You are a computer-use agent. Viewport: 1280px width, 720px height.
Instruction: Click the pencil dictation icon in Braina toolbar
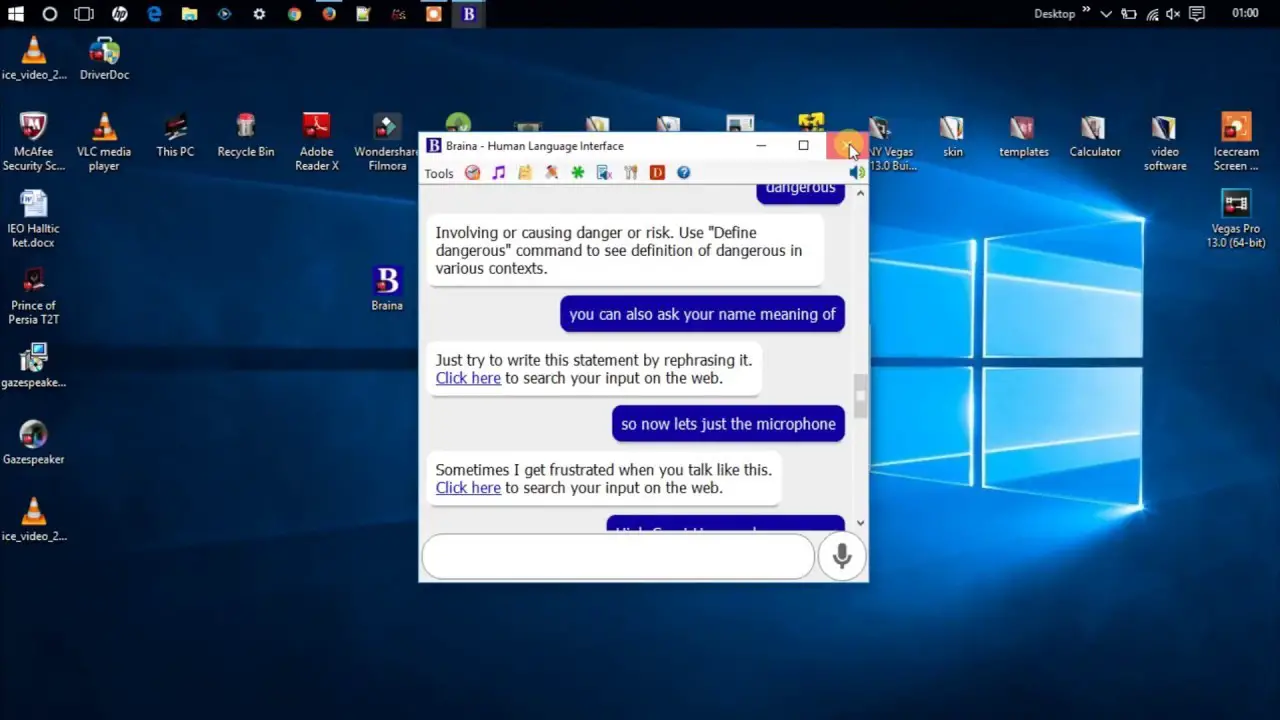[x=551, y=173]
